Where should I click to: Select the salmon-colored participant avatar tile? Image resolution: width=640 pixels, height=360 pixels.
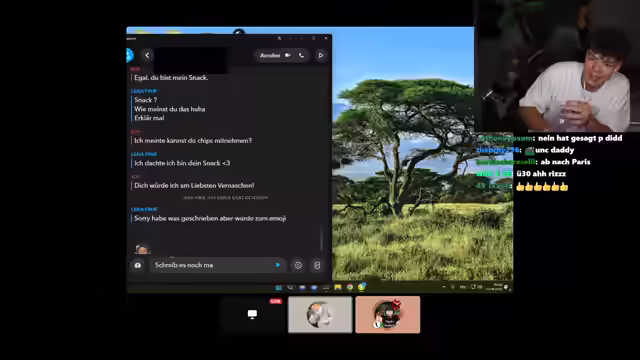[388, 315]
